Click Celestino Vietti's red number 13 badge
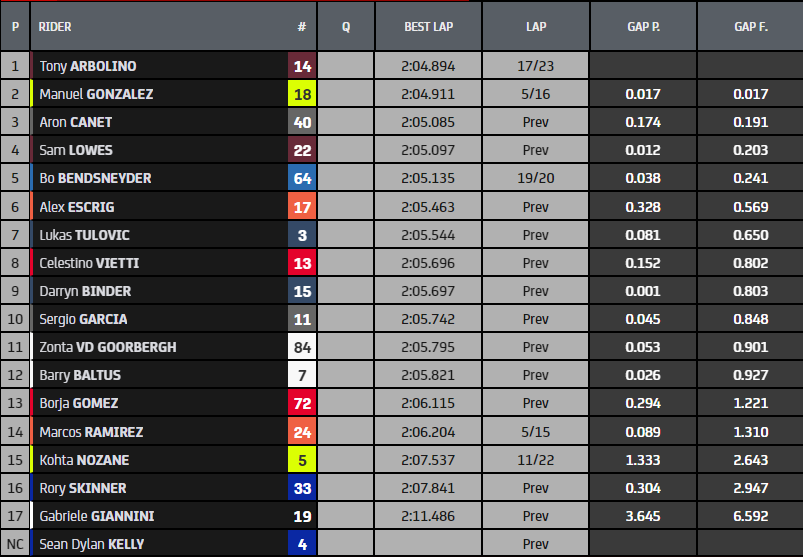803x557 pixels. pos(302,263)
